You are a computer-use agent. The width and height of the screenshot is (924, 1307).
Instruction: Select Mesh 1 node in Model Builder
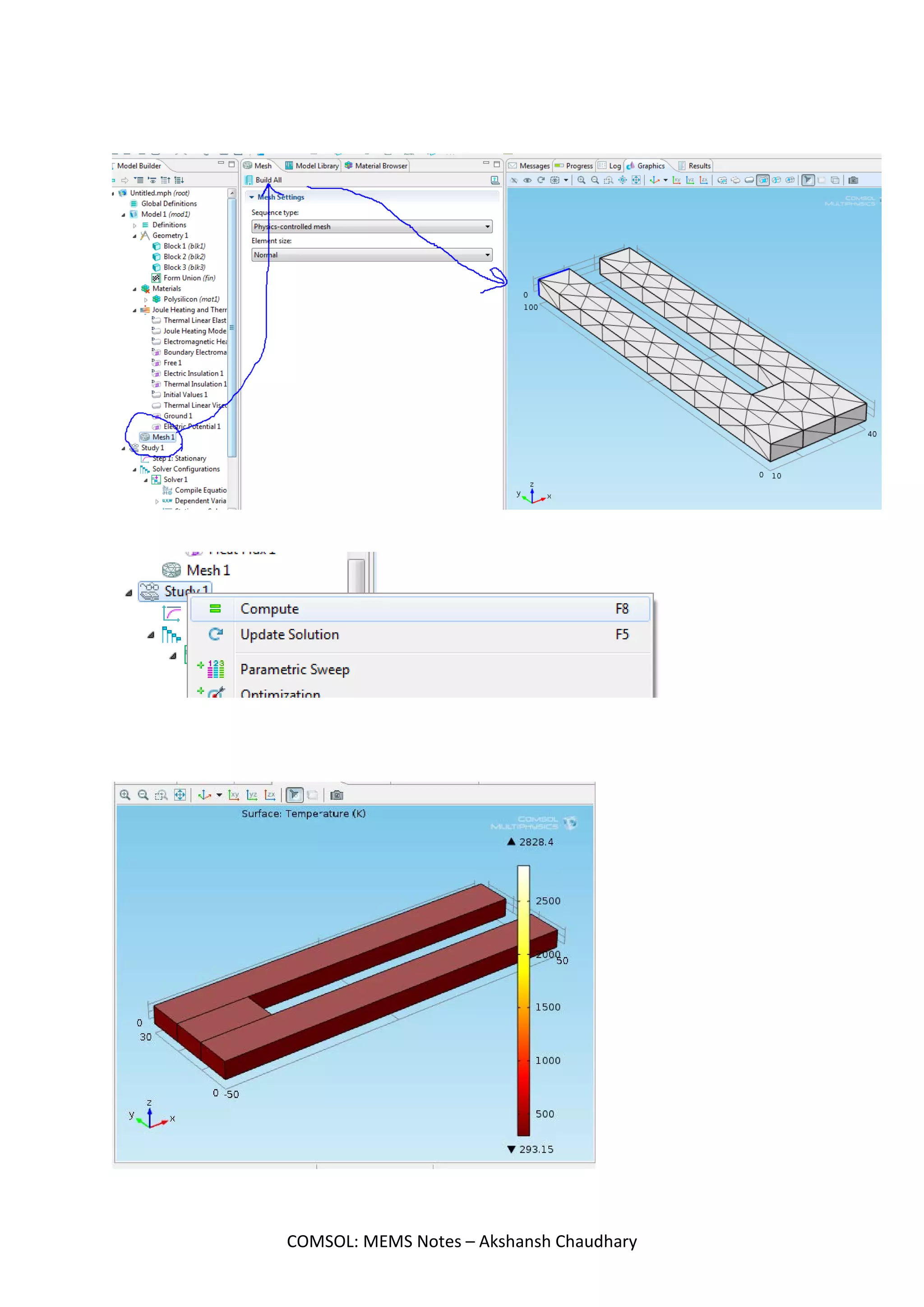tap(157, 437)
